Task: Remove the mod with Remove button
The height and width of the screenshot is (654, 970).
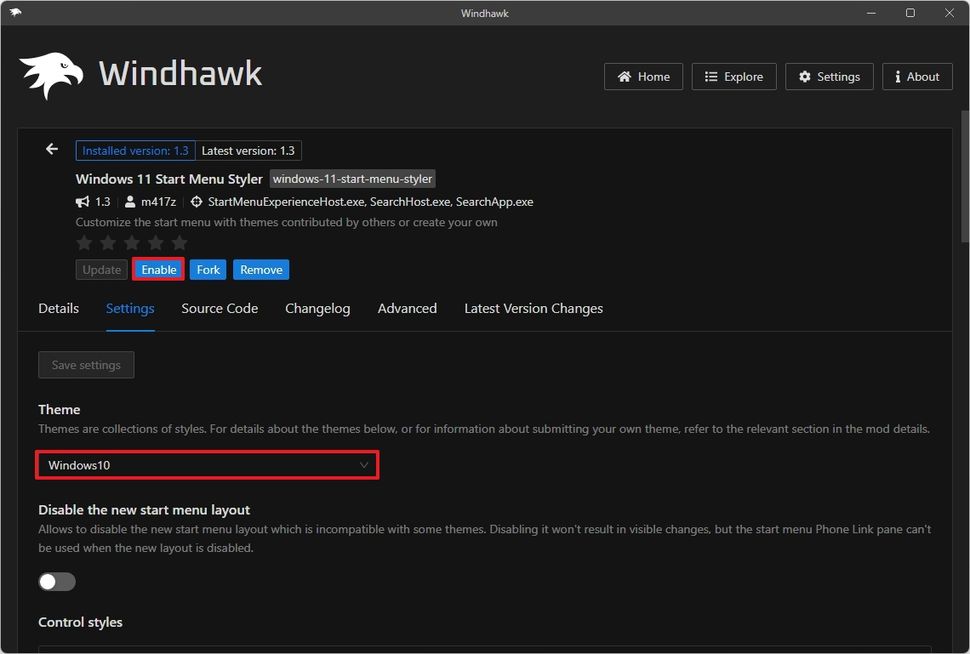Action: [x=261, y=270]
